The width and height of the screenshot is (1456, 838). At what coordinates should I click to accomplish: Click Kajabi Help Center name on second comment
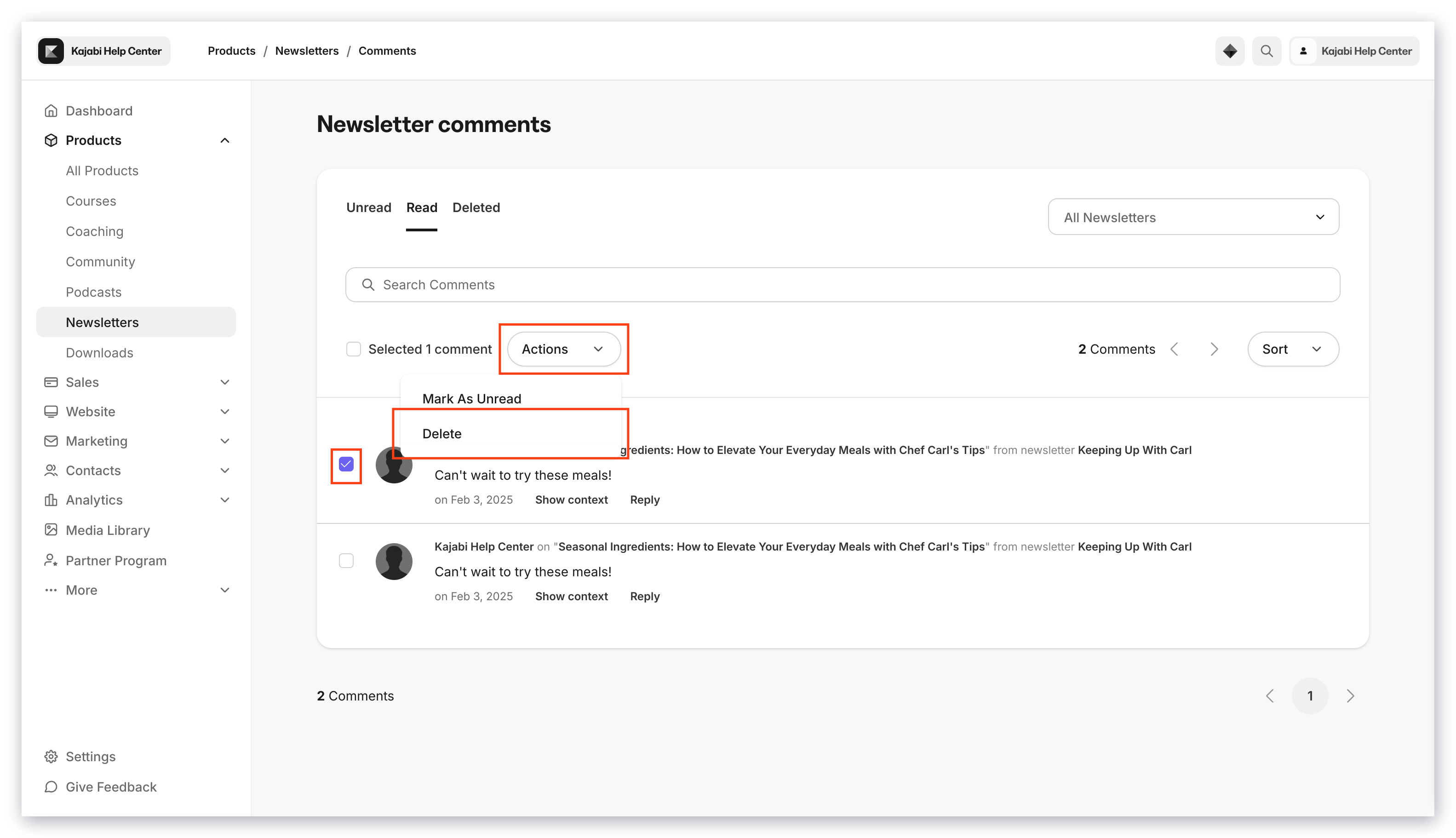(x=483, y=546)
